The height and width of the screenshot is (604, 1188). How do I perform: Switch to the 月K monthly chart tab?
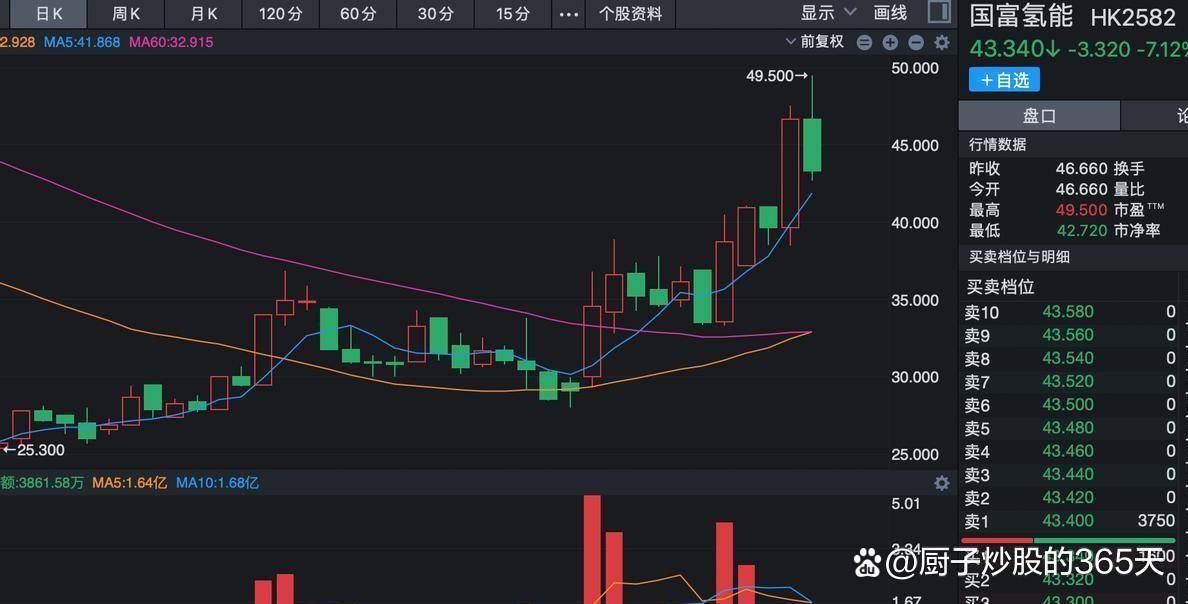tap(203, 14)
